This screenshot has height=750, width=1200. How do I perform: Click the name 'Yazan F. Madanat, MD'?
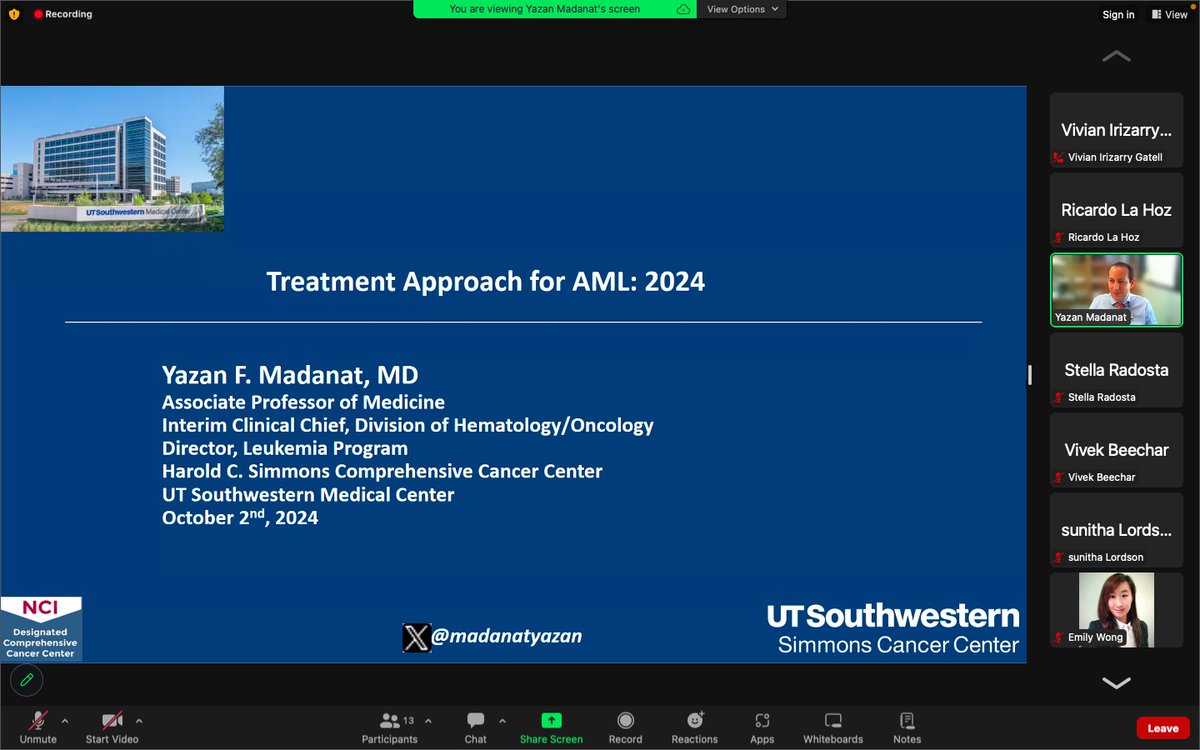coord(290,376)
